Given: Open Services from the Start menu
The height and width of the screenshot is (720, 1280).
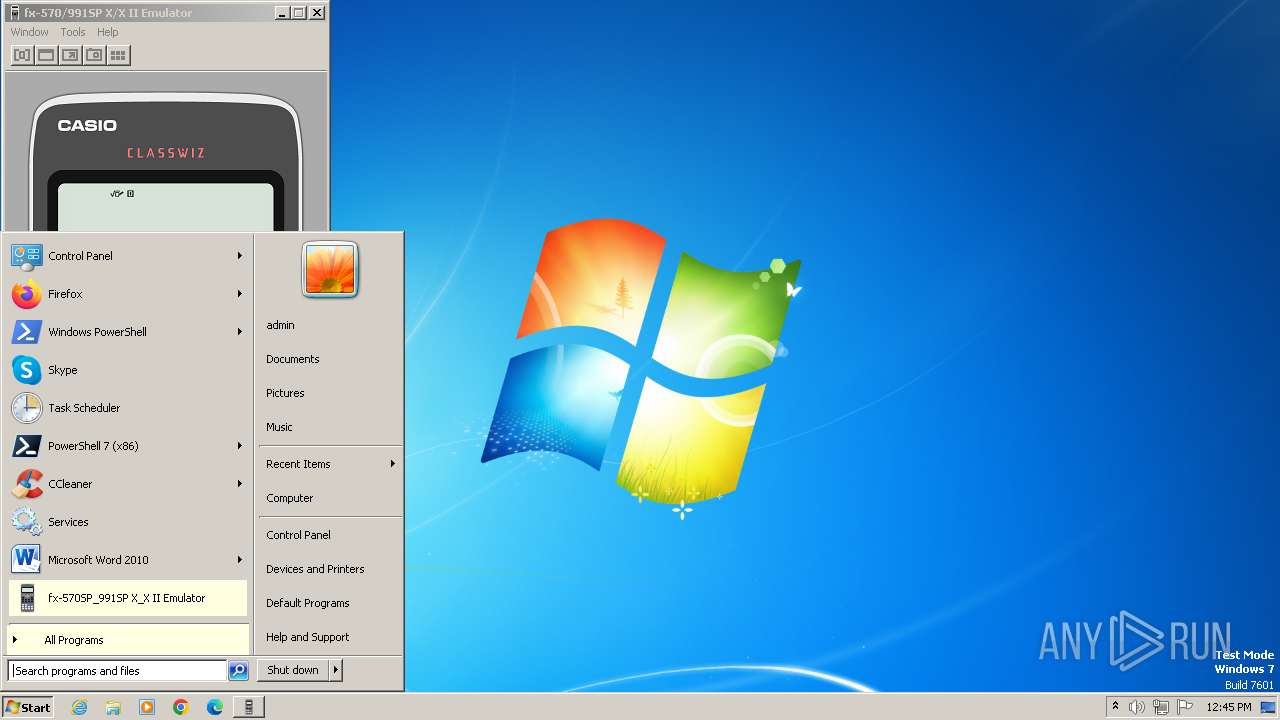Looking at the screenshot, I should [127, 522].
